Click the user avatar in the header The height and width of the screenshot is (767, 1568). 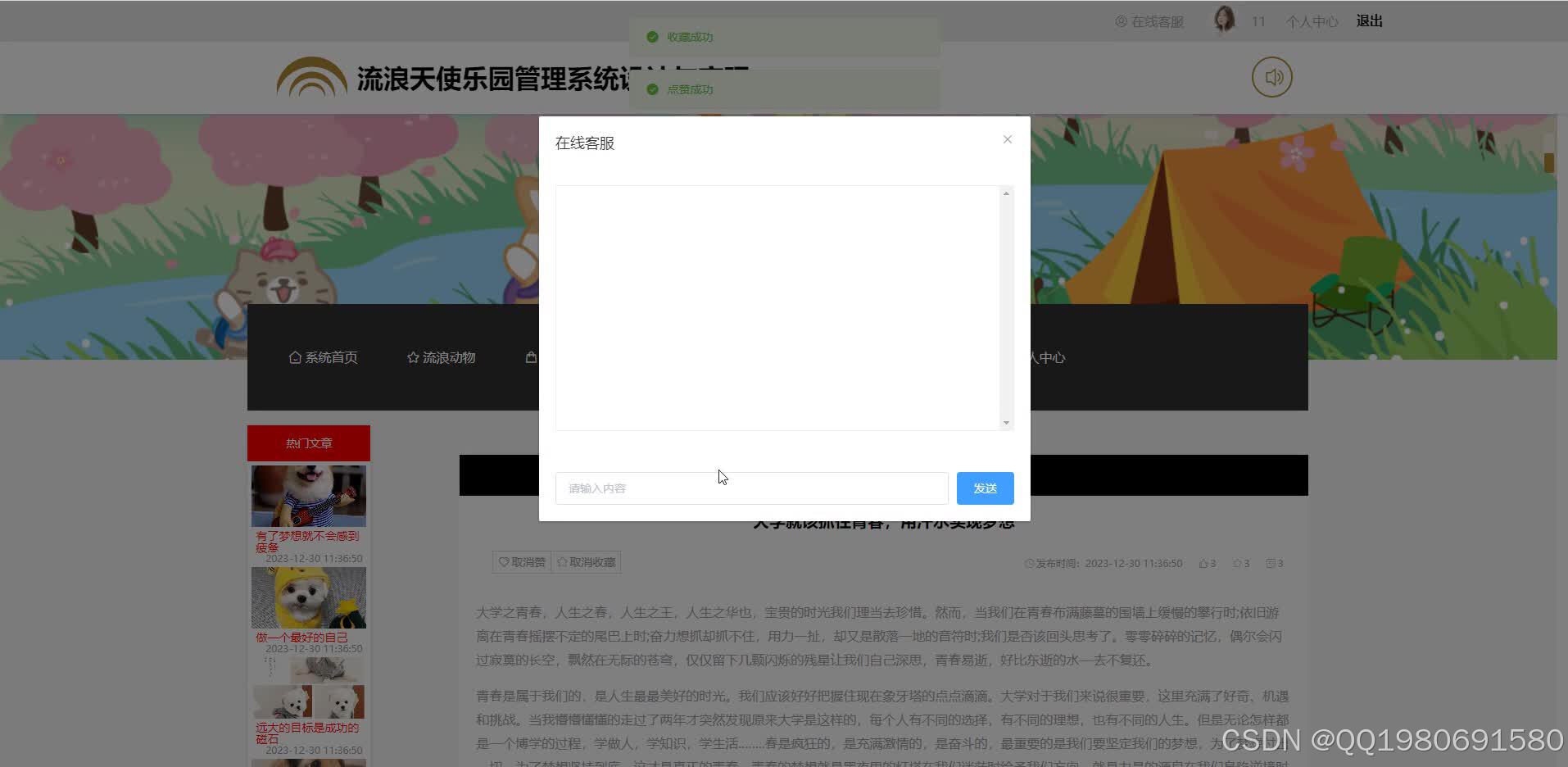click(1222, 20)
